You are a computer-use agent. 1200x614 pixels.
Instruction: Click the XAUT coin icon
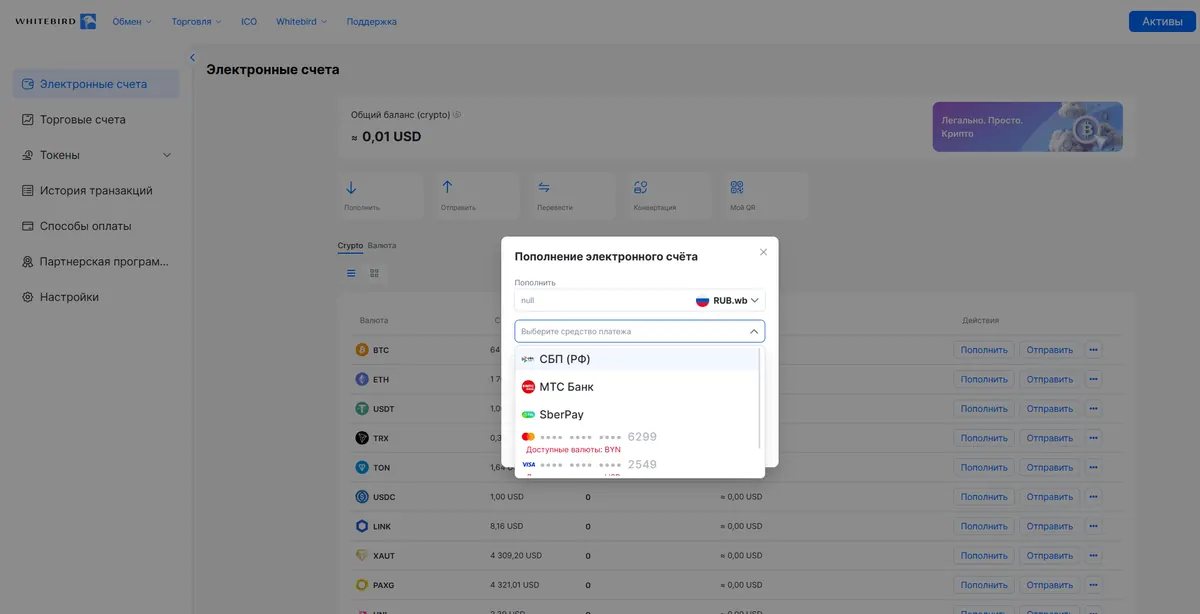point(362,555)
